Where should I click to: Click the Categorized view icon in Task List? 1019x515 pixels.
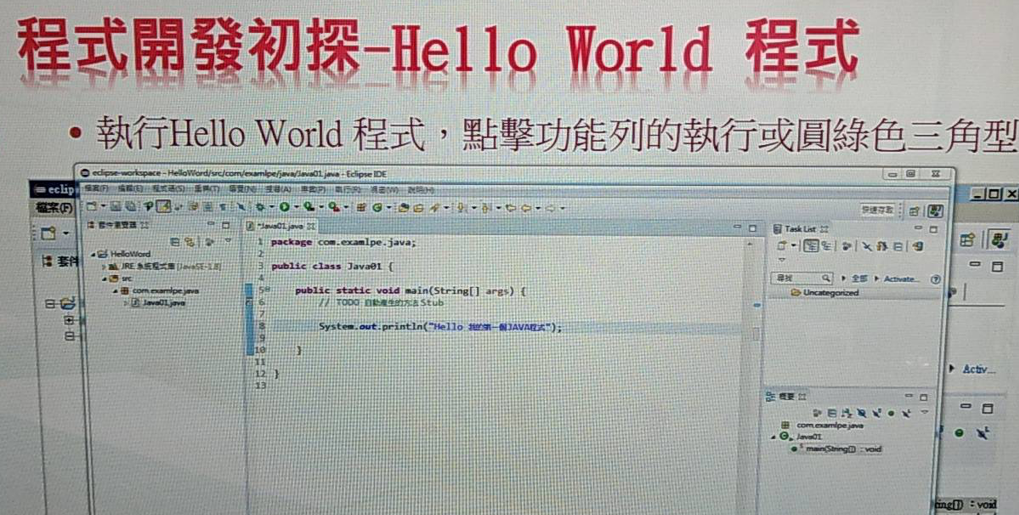pyautogui.click(x=811, y=245)
